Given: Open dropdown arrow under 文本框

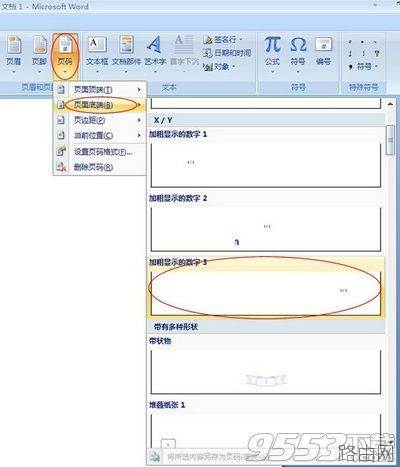Looking at the screenshot, I should [97, 72].
